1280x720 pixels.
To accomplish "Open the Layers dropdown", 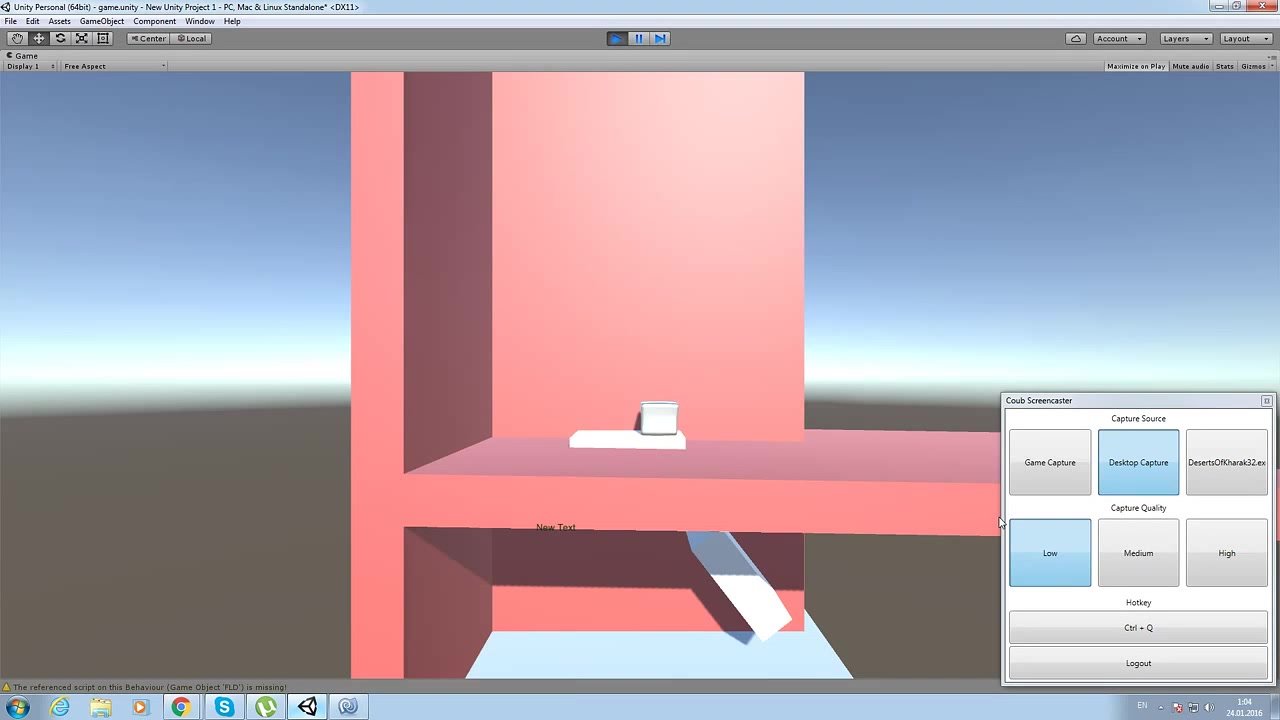I will click(x=1185, y=38).
